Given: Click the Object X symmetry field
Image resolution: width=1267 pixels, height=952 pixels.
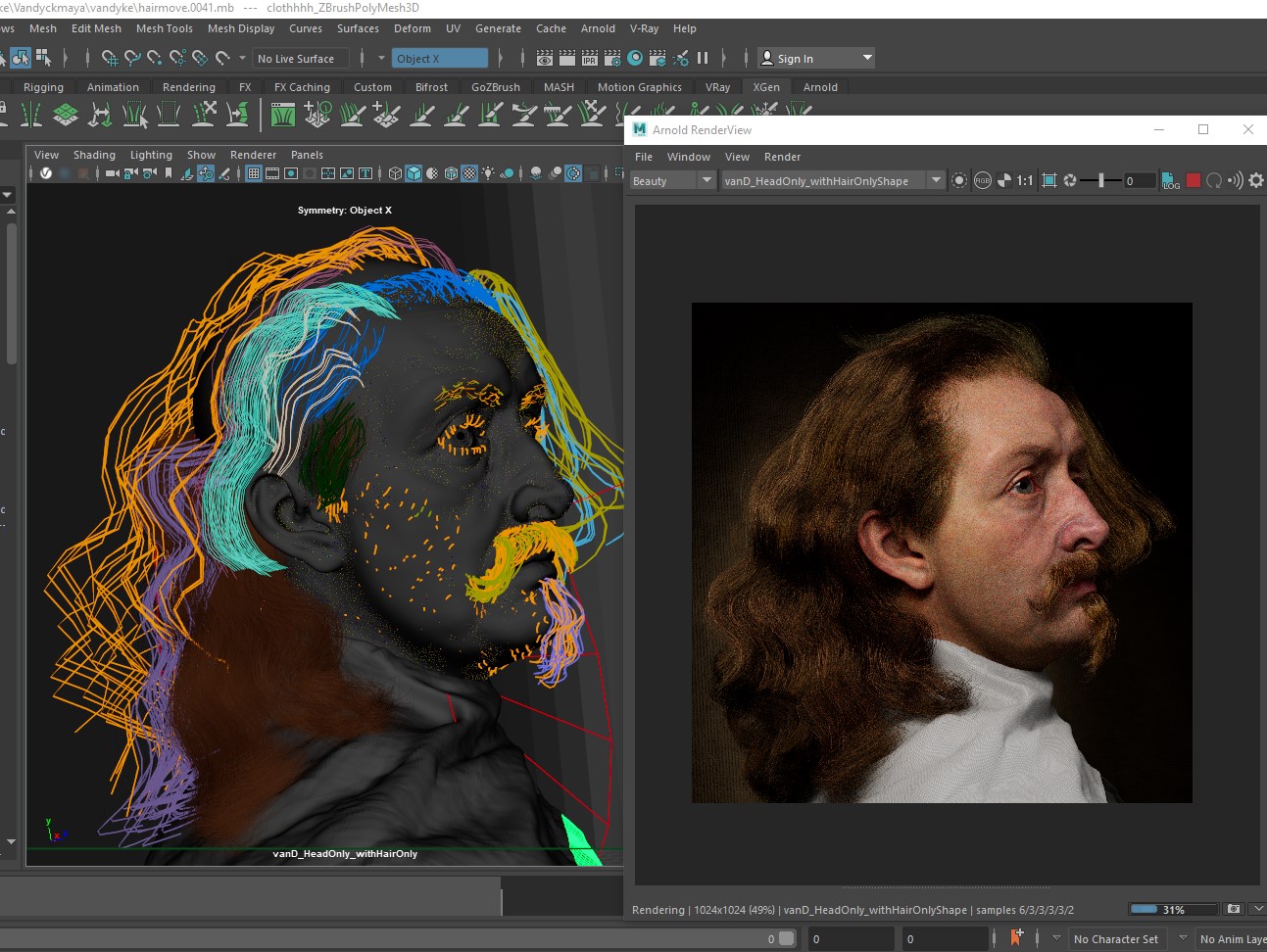Looking at the screenshot, I should click(439, 59).
